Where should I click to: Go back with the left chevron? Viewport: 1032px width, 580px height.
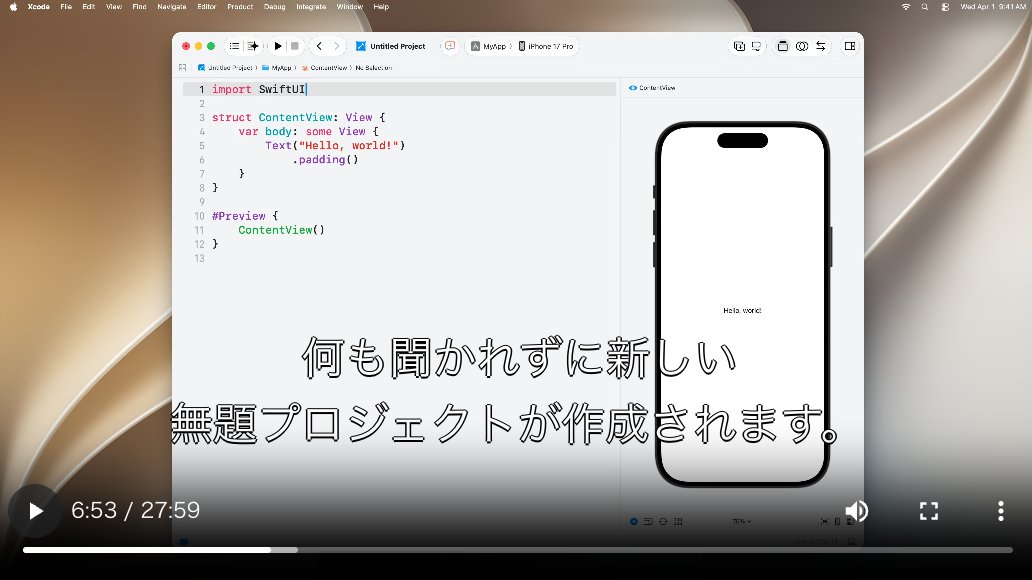pos(319,46)
